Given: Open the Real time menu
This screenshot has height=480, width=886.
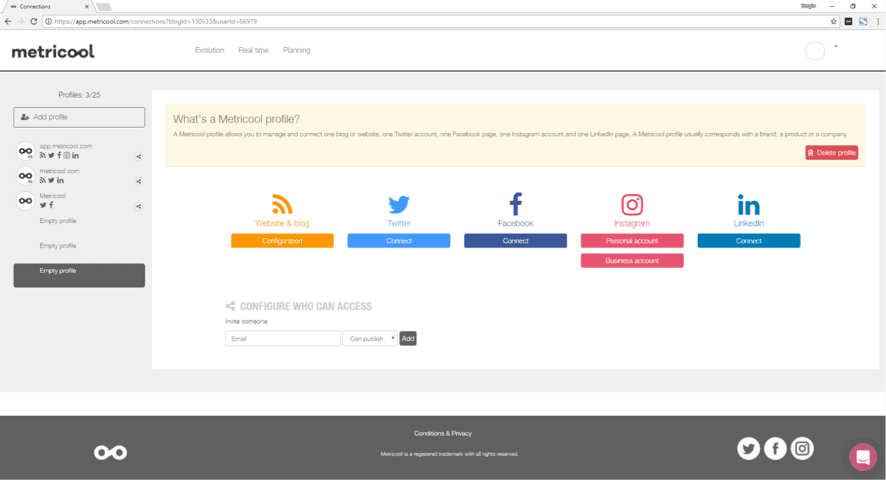Looking at the screenshot, I should point(253,50).
